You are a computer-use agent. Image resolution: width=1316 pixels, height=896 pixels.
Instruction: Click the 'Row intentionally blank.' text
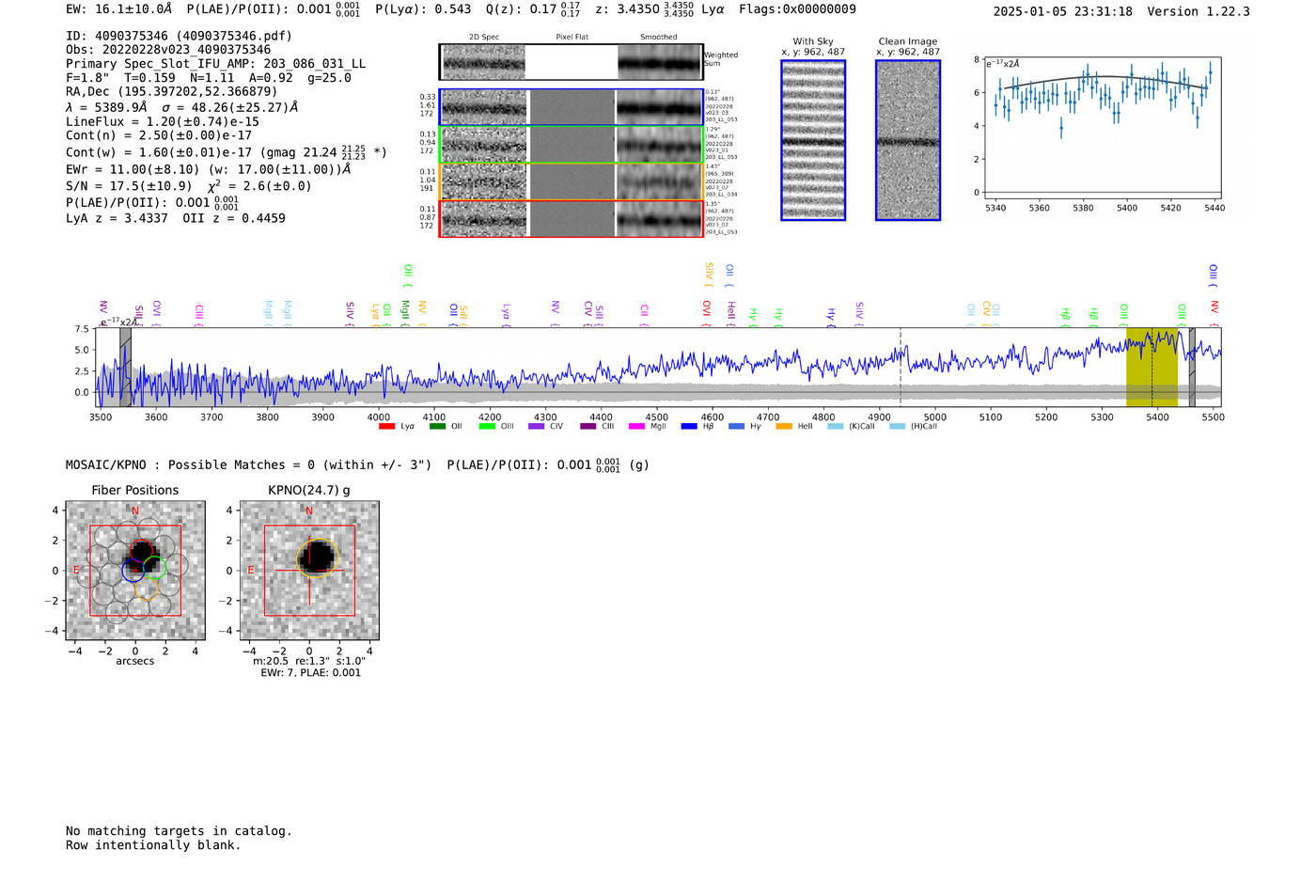coord(153,845)
